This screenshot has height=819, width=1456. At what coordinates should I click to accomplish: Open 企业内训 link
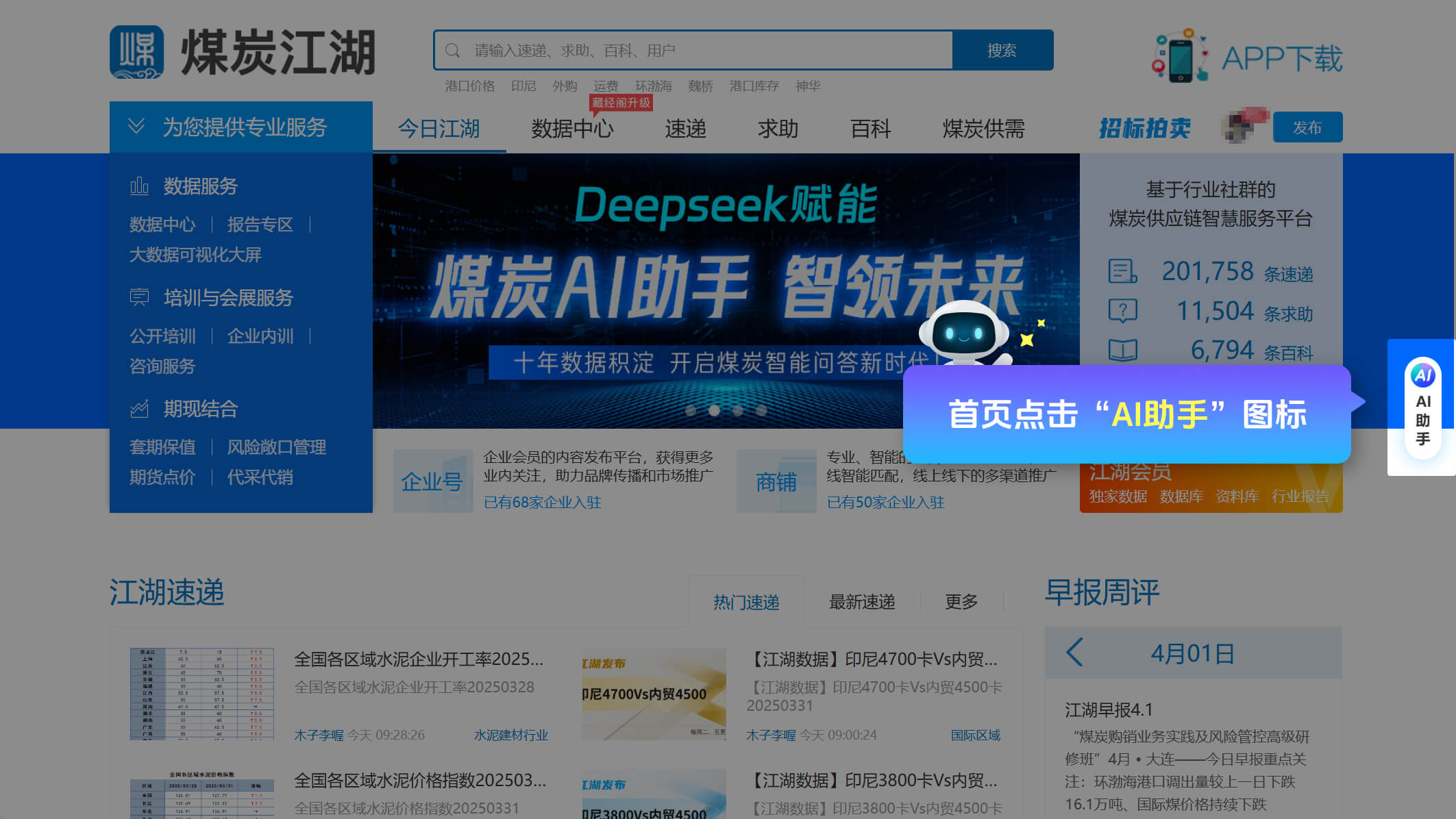260,336
